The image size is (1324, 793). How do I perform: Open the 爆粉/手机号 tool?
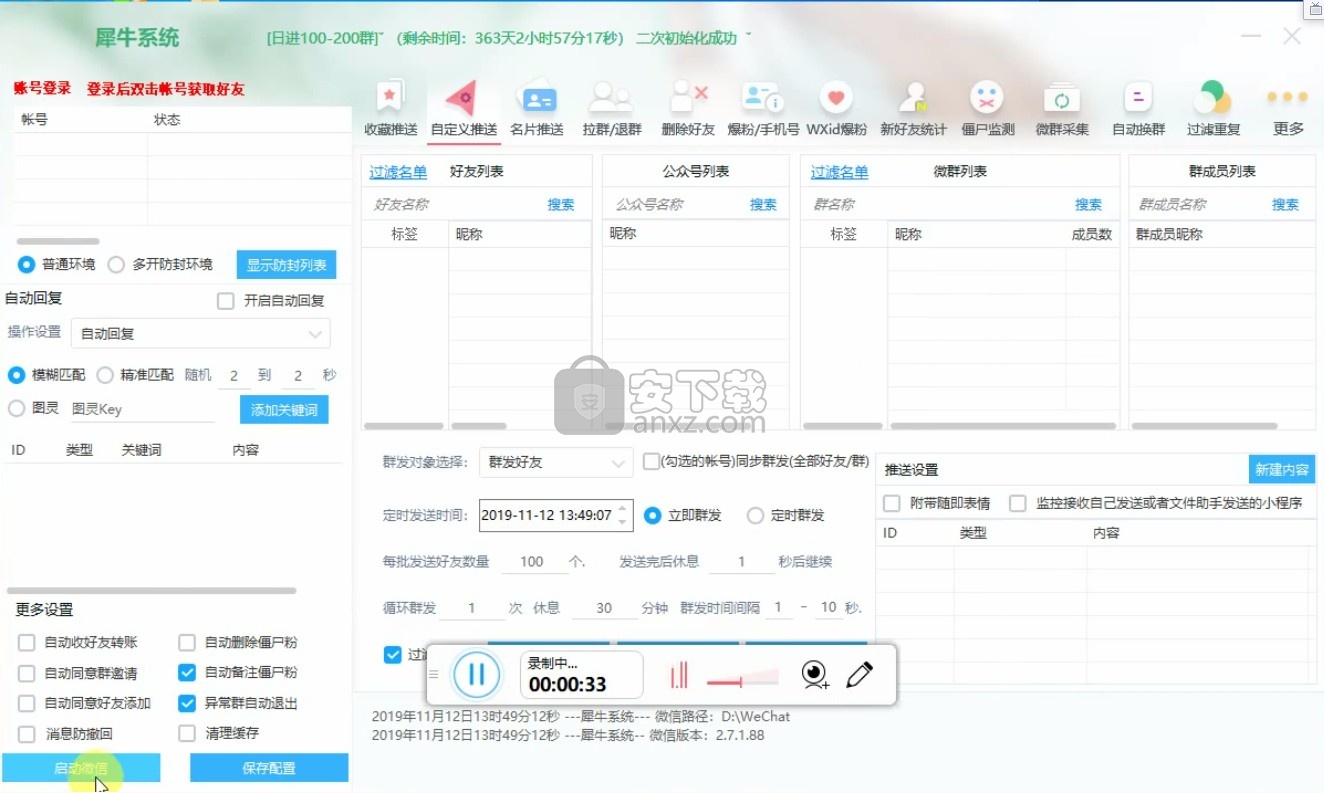pyautogui.click(x=762, y=108)
